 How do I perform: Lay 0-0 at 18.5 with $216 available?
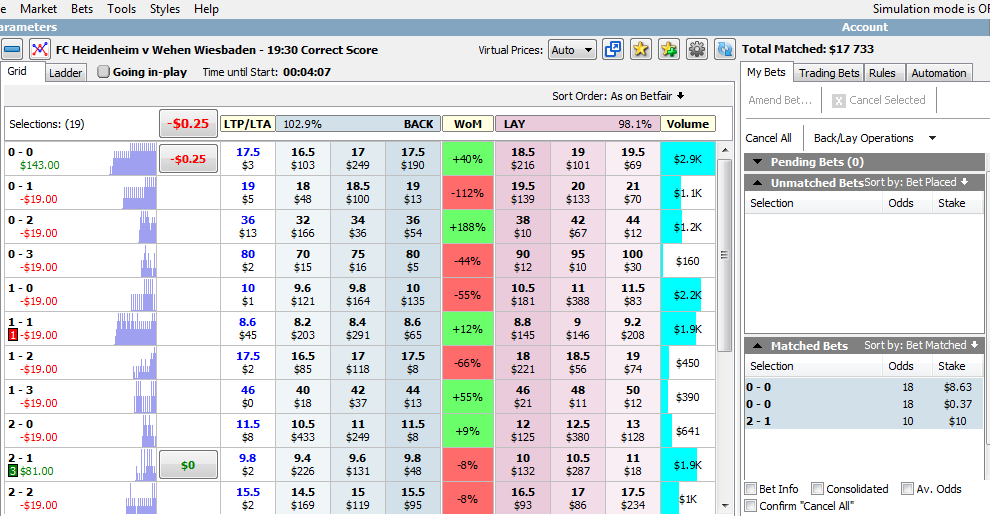click(x=523, y=159)
